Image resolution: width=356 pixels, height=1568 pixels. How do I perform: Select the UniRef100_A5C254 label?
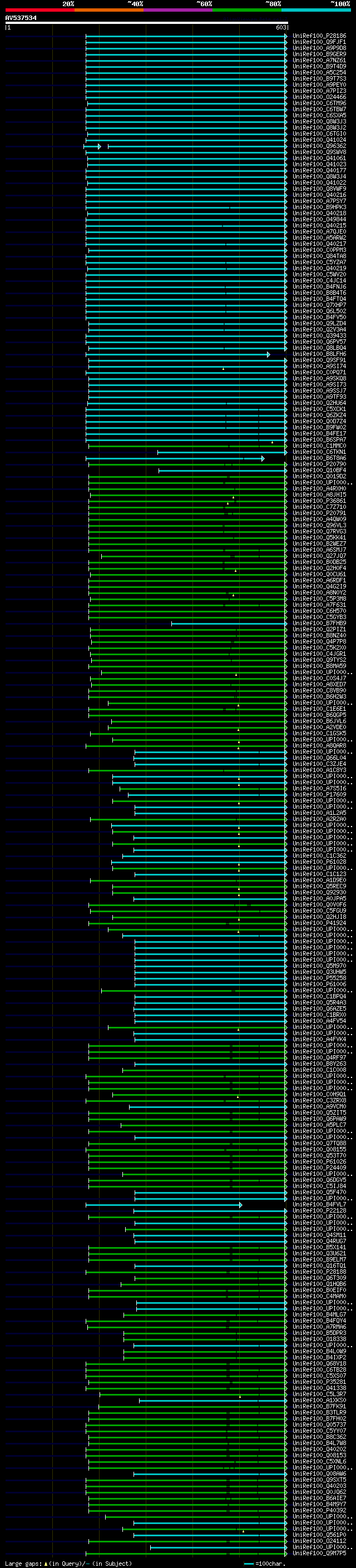(x=319, y=72)
